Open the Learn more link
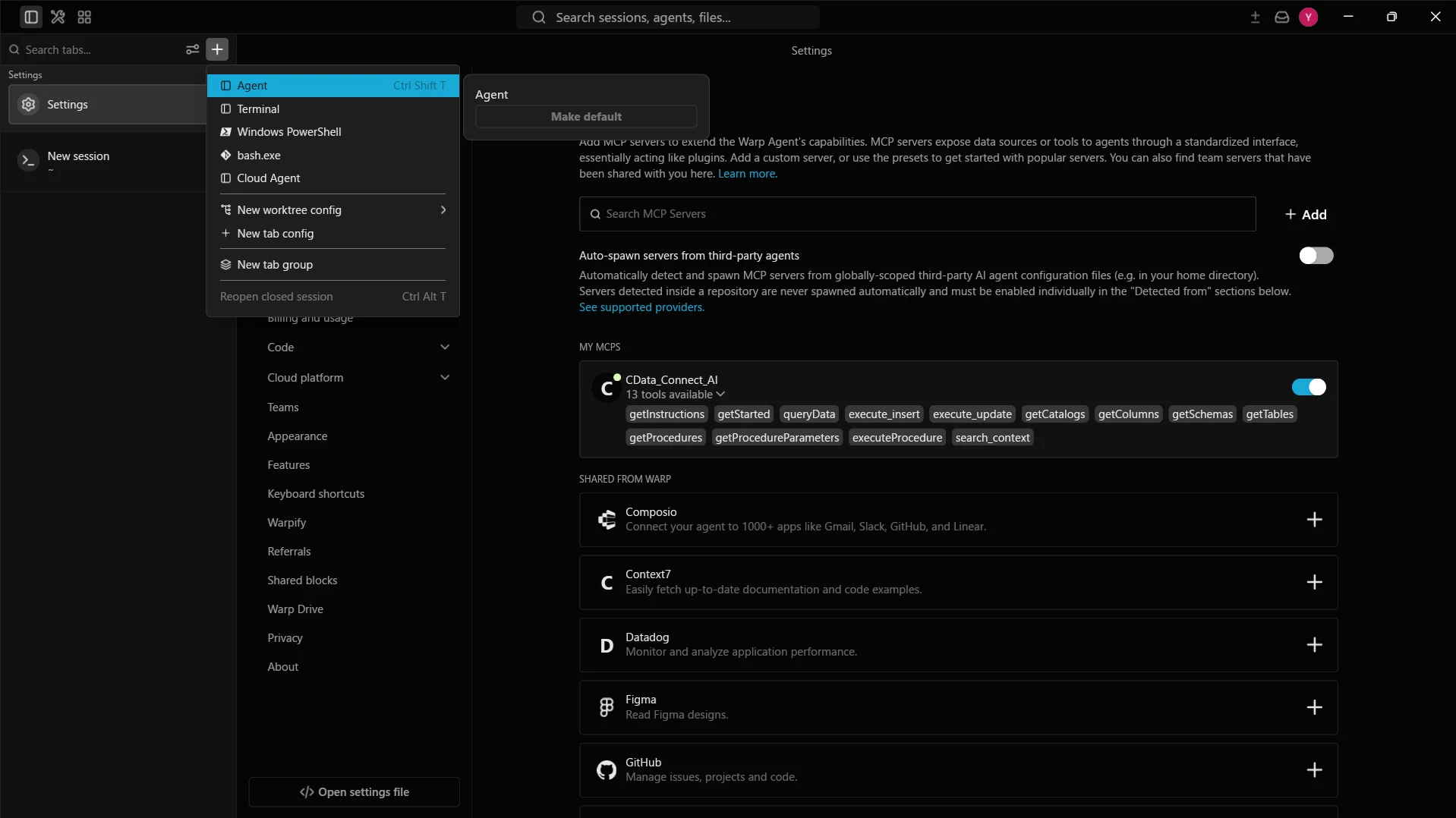1456x818 pixels. pyautogui.click(x=748, y=174)
